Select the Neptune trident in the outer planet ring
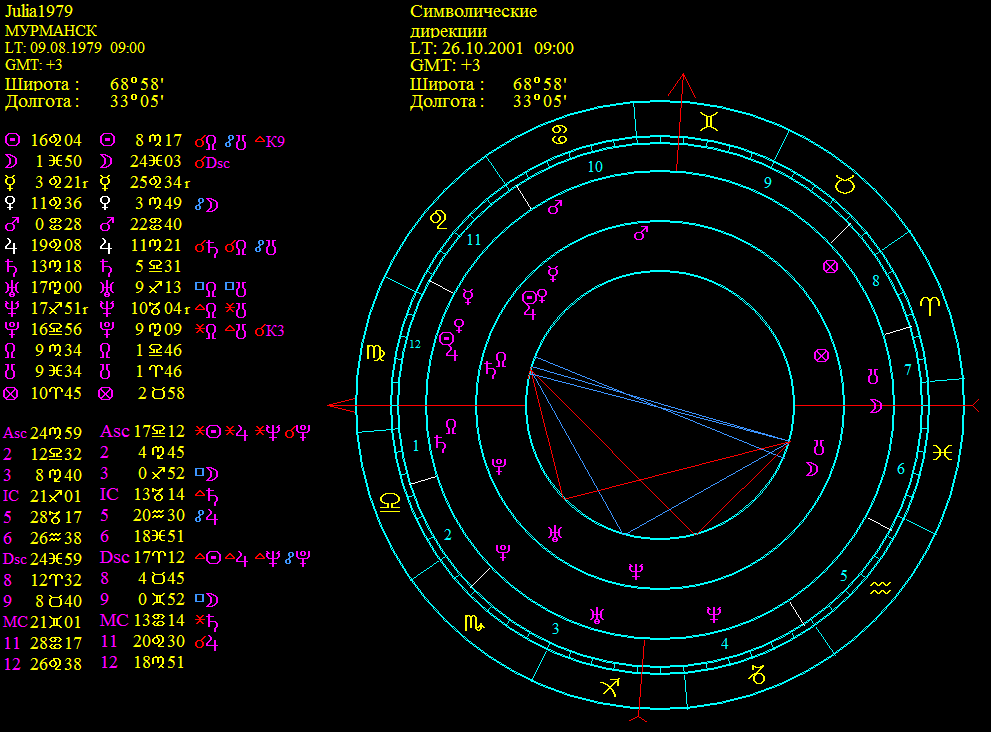Image resolution: width=991 pixels, height=732 pixels. click(714, 614)
